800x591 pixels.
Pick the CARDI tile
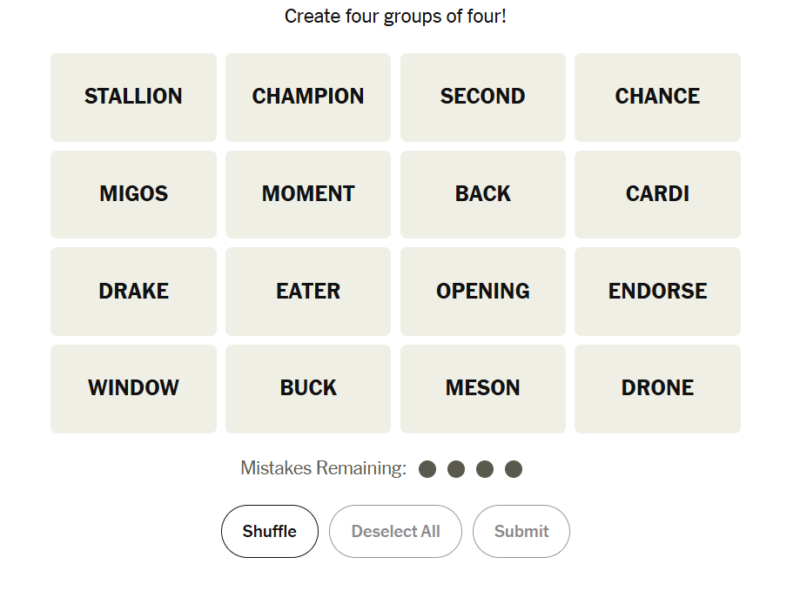tap(657, 194)
